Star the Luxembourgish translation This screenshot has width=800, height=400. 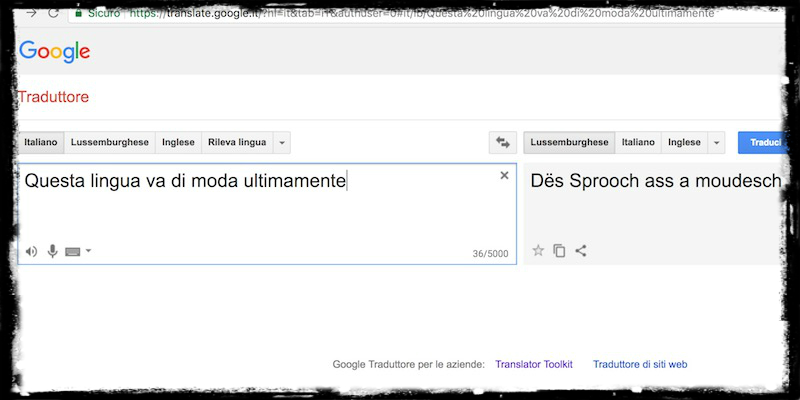(x=538, y=250)
